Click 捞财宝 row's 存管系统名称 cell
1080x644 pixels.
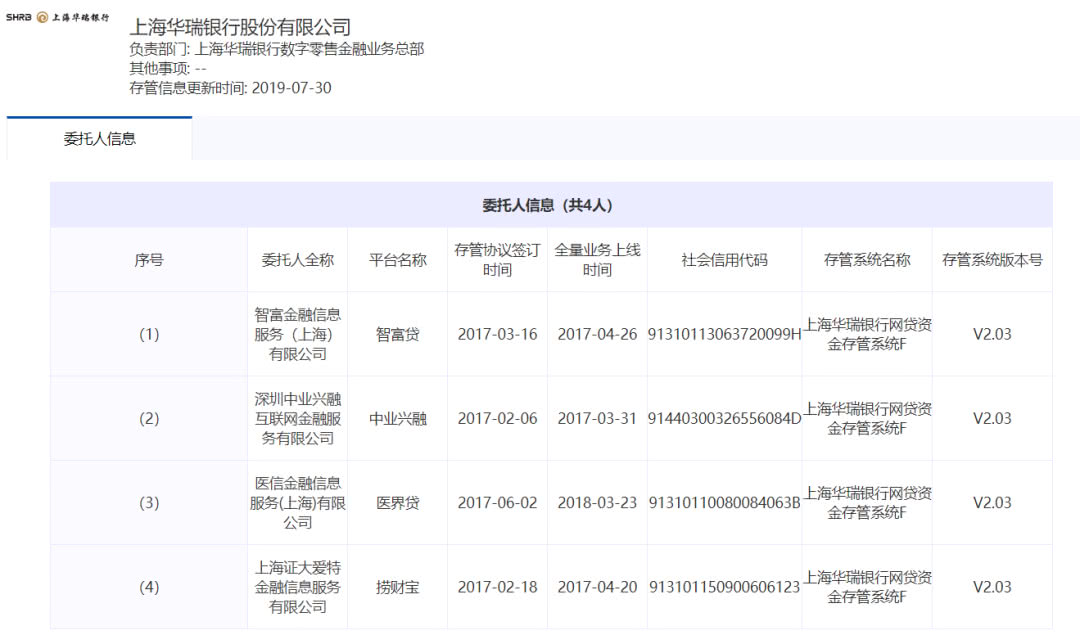coord(867,587)
